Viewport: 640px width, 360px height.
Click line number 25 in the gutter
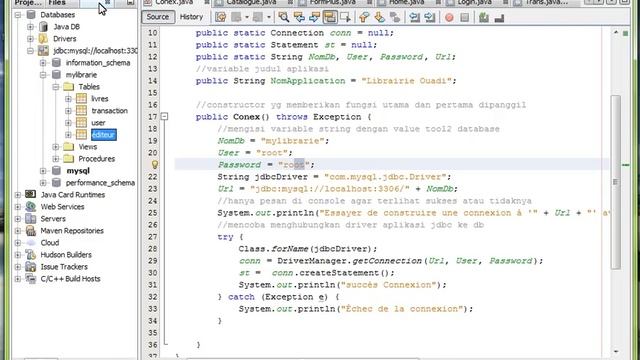[x=152, y=213]
